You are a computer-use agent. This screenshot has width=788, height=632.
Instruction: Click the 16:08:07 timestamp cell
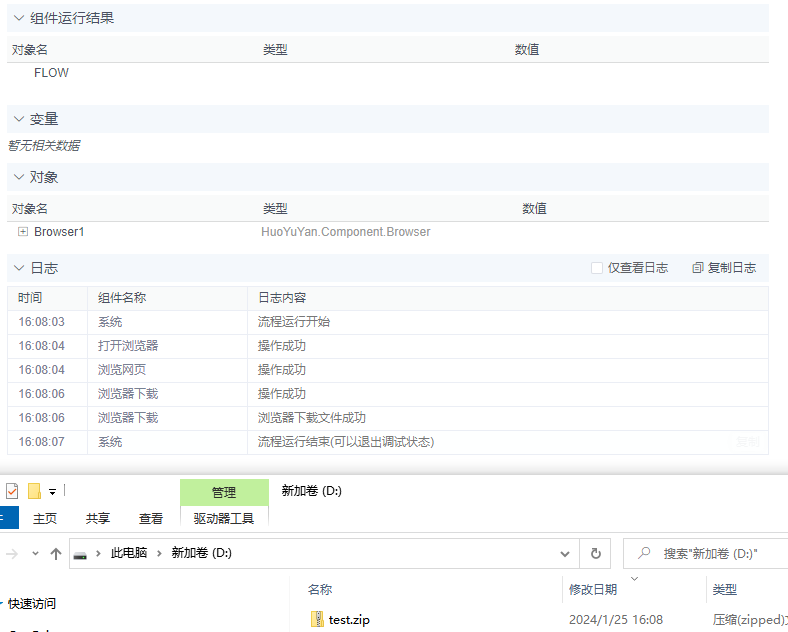pos(41,442)
